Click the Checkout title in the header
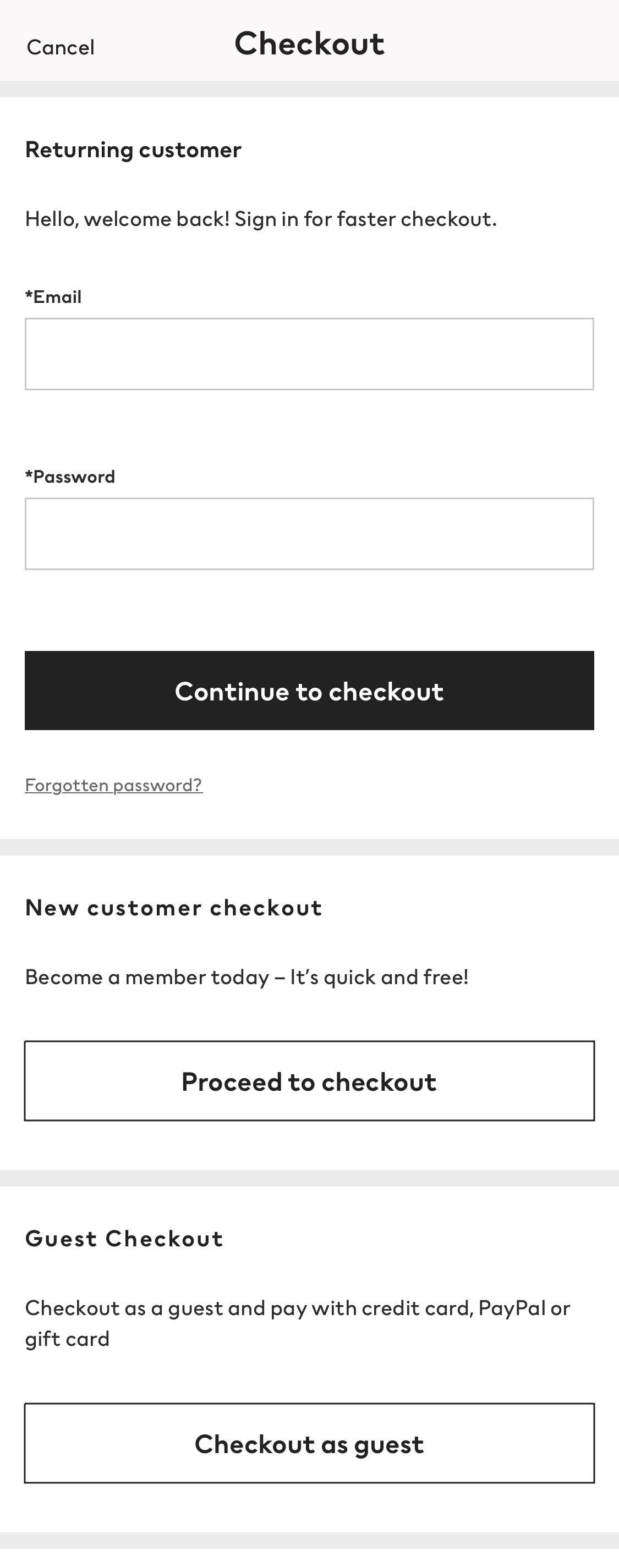The height and width of the screenshot is (1568, 619). (309, 43)
